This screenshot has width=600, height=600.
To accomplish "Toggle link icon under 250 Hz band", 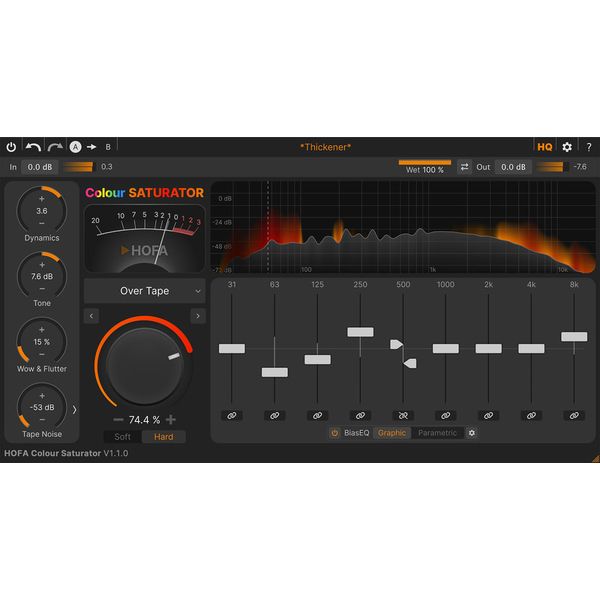I will coord(360,416).
